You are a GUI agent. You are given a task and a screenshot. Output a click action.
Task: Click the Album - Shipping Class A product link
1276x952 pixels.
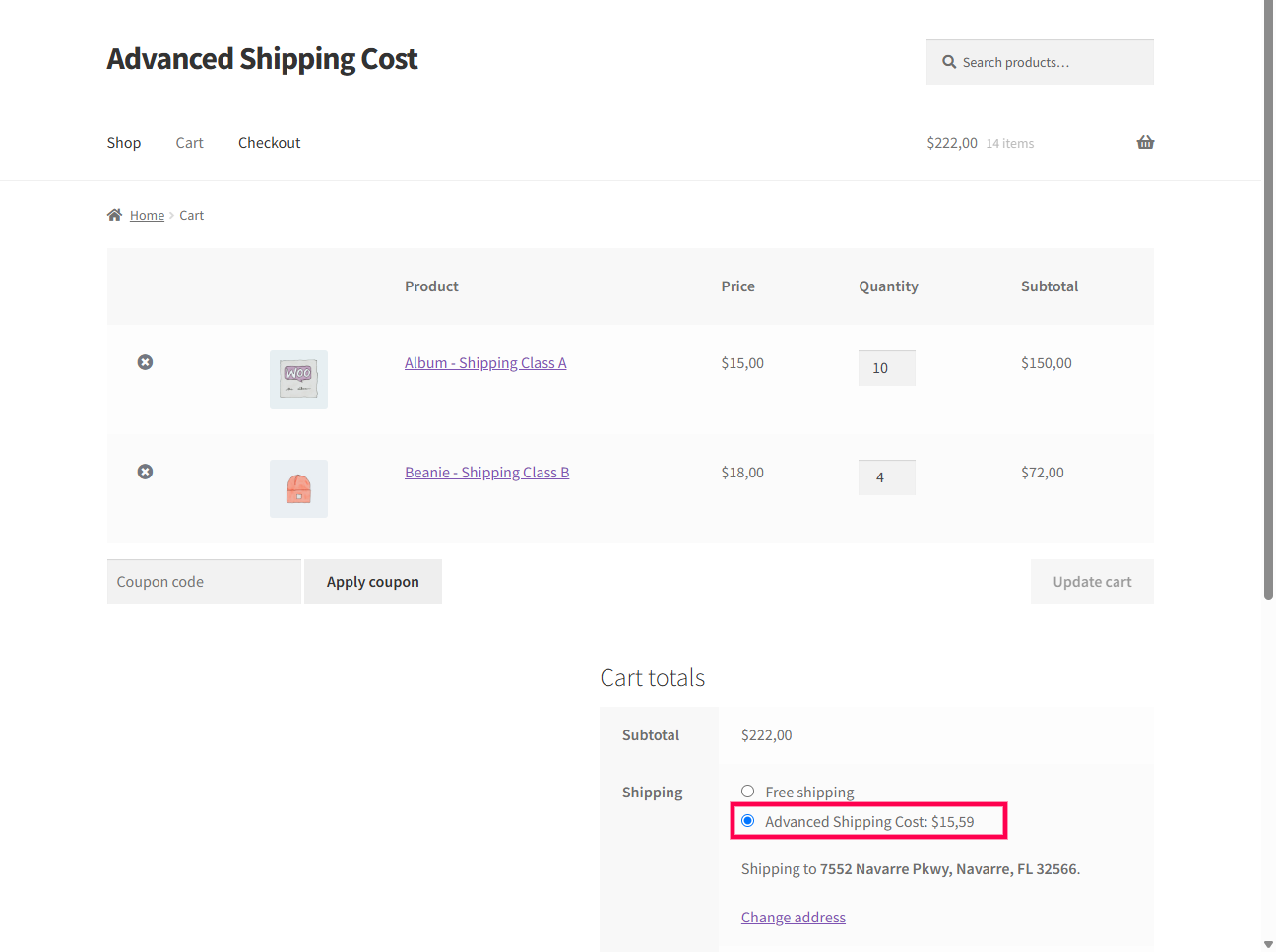point(485,362)
